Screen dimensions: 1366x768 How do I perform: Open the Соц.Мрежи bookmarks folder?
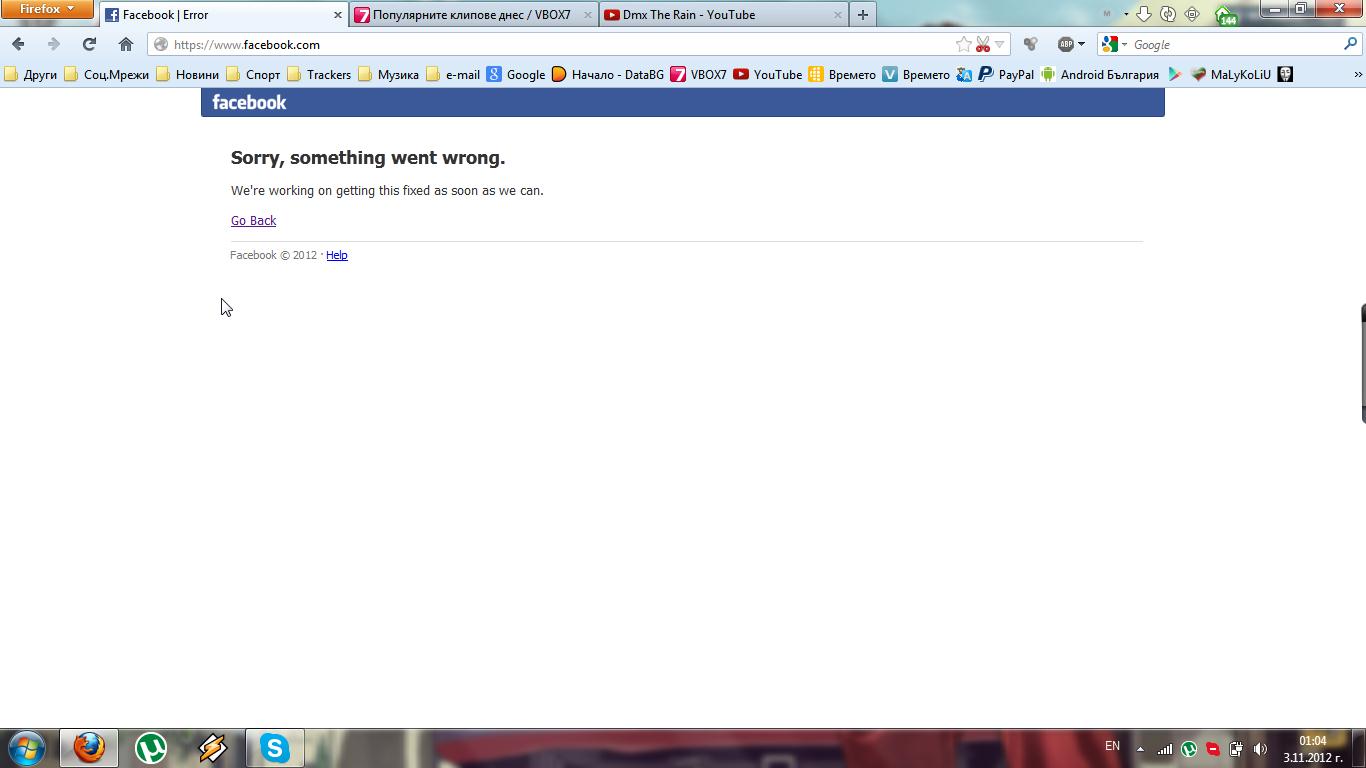tap(106, 74)
